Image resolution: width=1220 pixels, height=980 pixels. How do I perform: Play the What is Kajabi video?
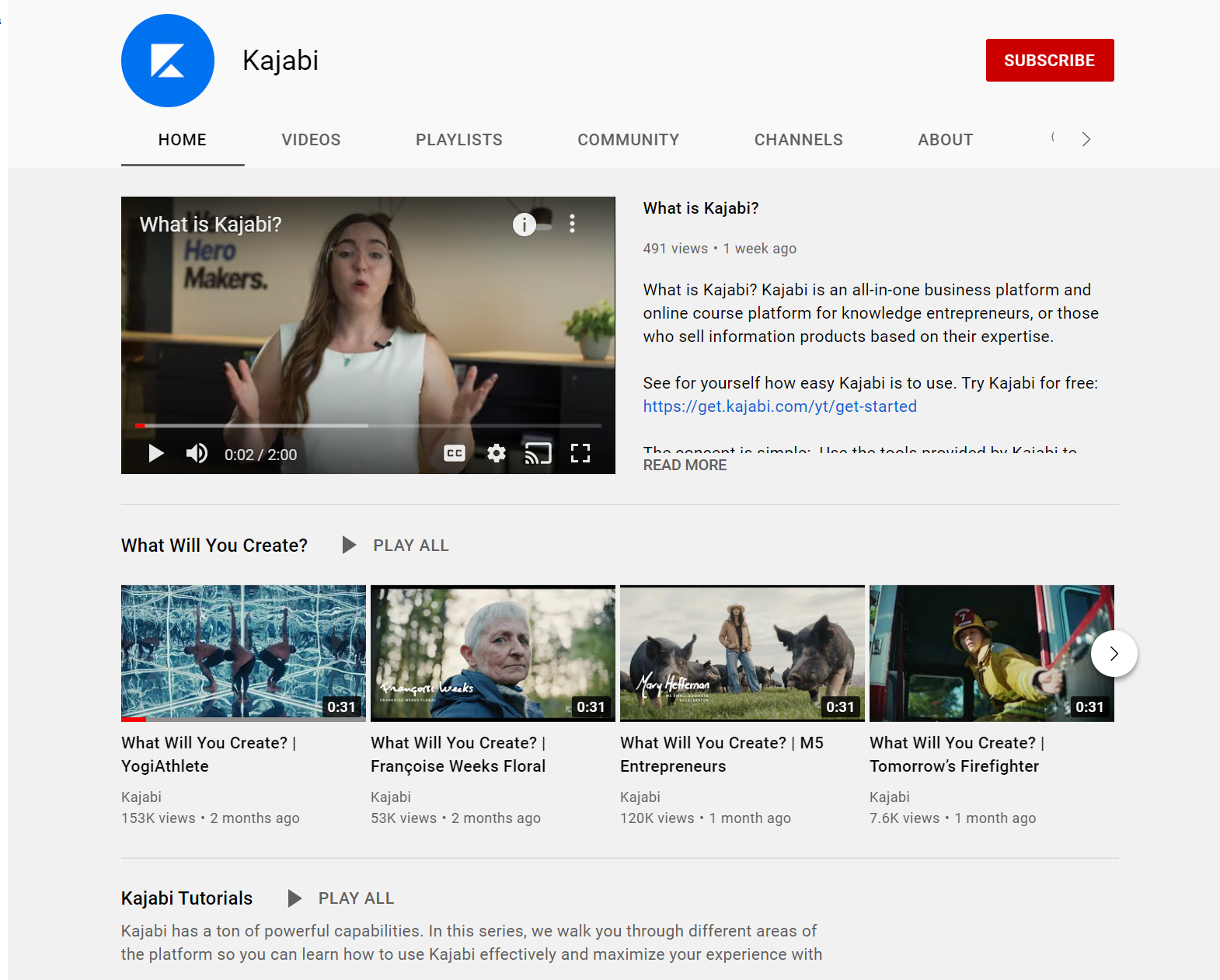(x=155, y=454)
